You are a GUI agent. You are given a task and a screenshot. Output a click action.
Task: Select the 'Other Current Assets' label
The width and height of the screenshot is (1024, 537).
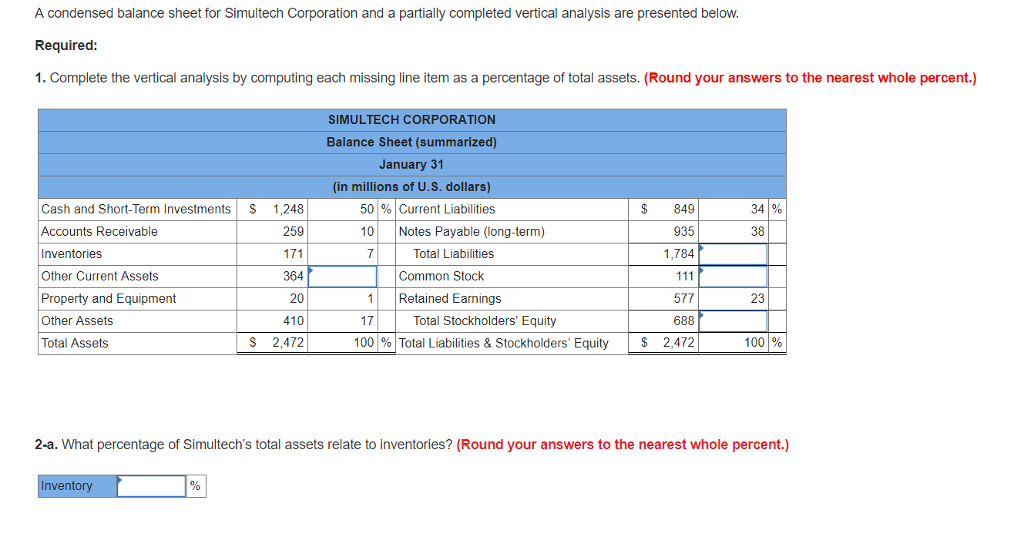pyautogui.click(x=100, y=276)
